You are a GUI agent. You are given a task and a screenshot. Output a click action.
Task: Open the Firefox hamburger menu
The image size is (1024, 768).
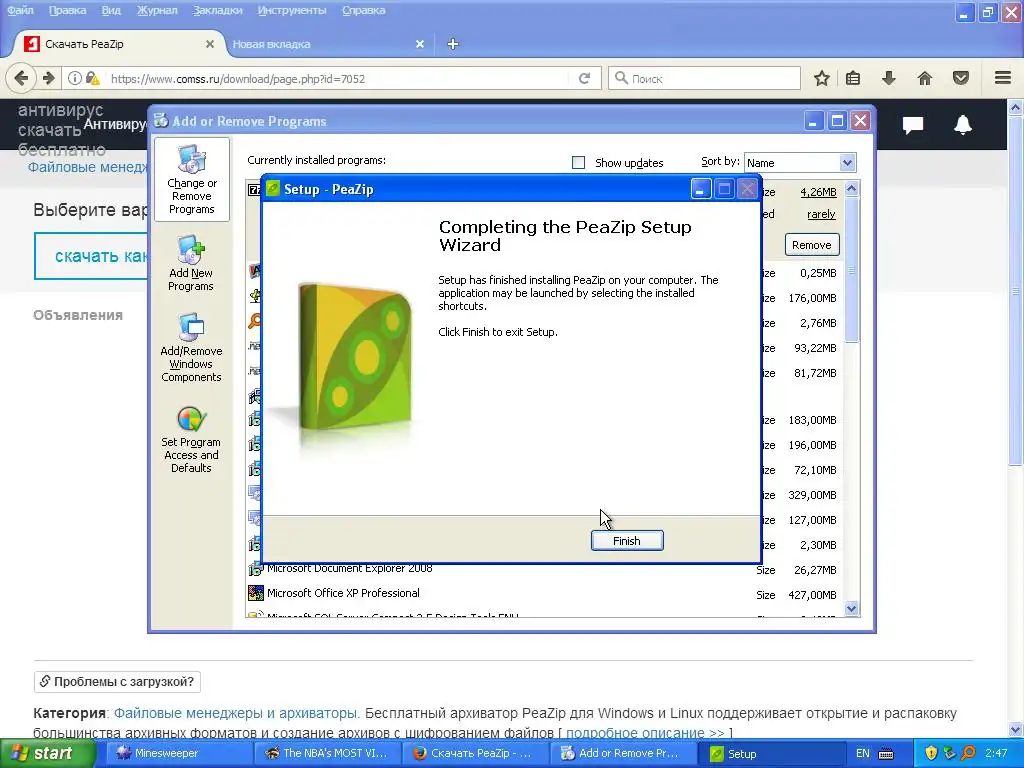click(x=1003, y=78)
